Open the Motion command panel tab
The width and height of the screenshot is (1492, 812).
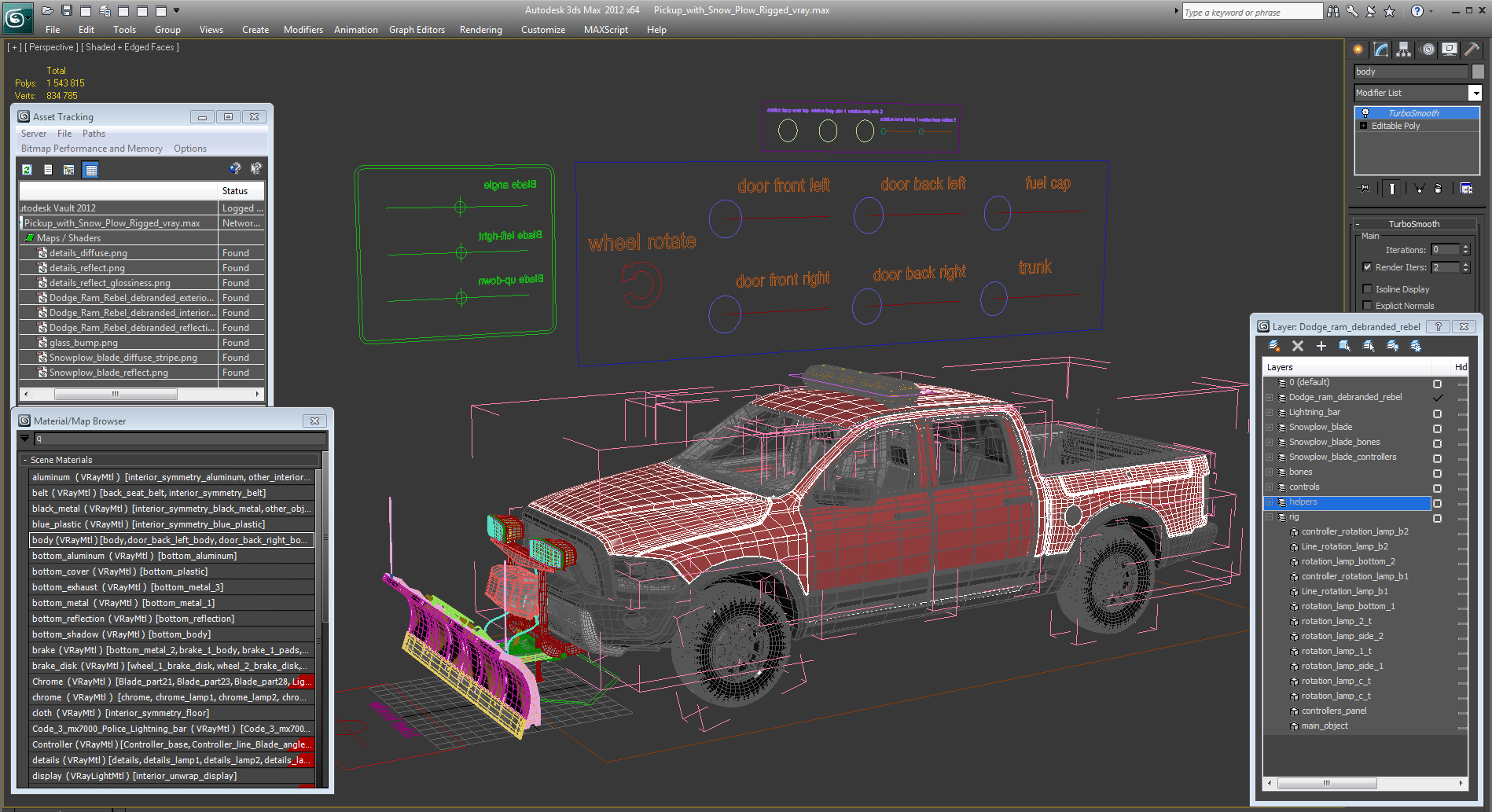point(1428,50)
